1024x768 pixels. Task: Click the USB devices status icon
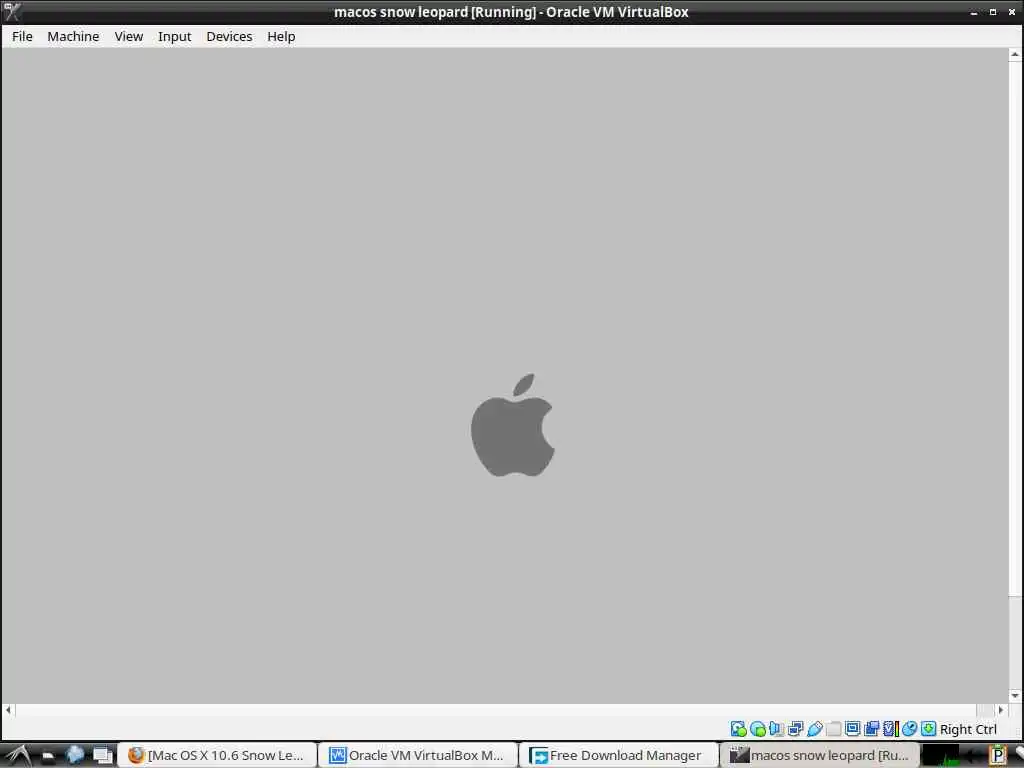[x=814, y=729]
